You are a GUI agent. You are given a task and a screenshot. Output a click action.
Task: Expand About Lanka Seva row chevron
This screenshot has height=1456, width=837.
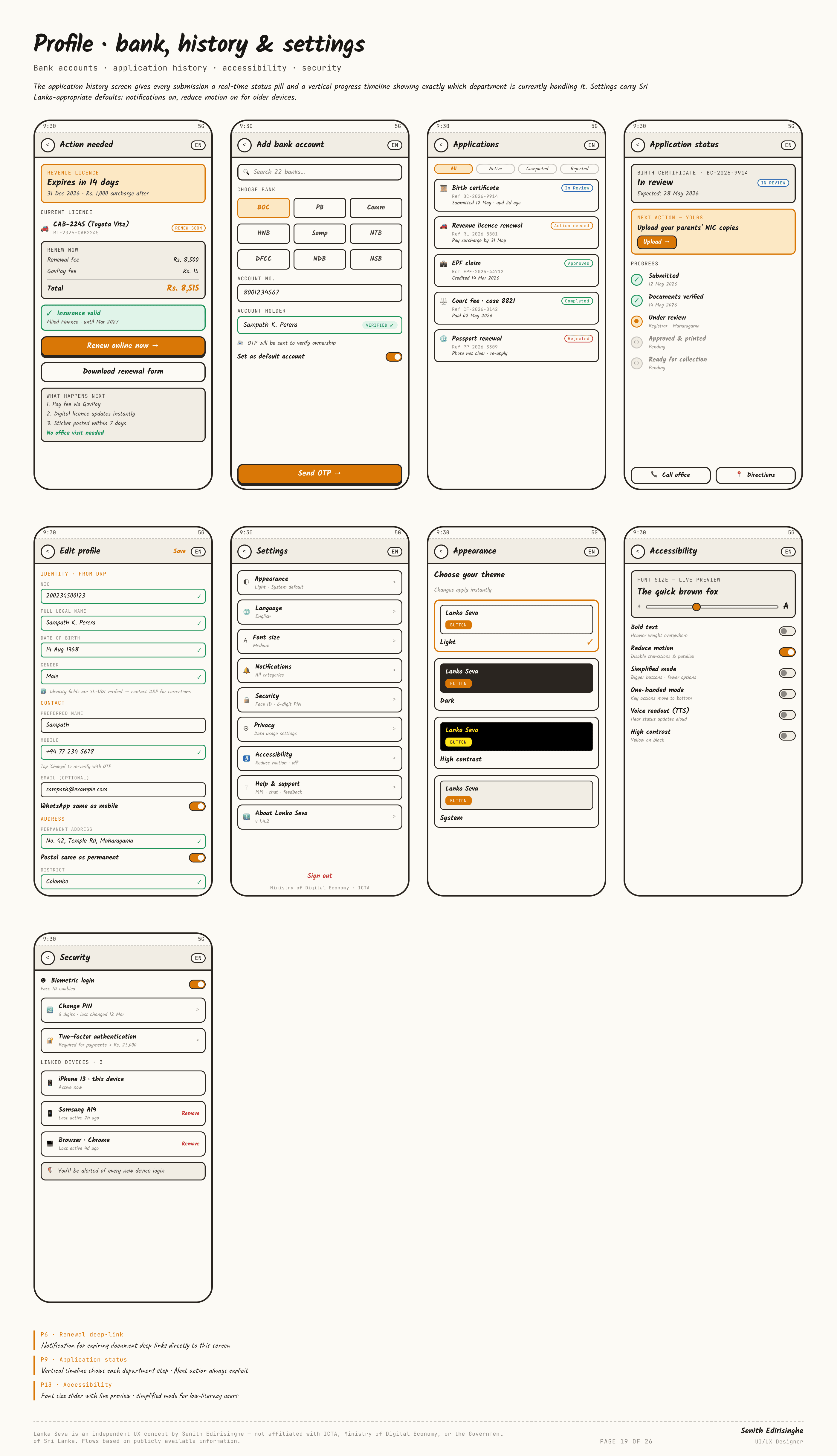(394, 816)
